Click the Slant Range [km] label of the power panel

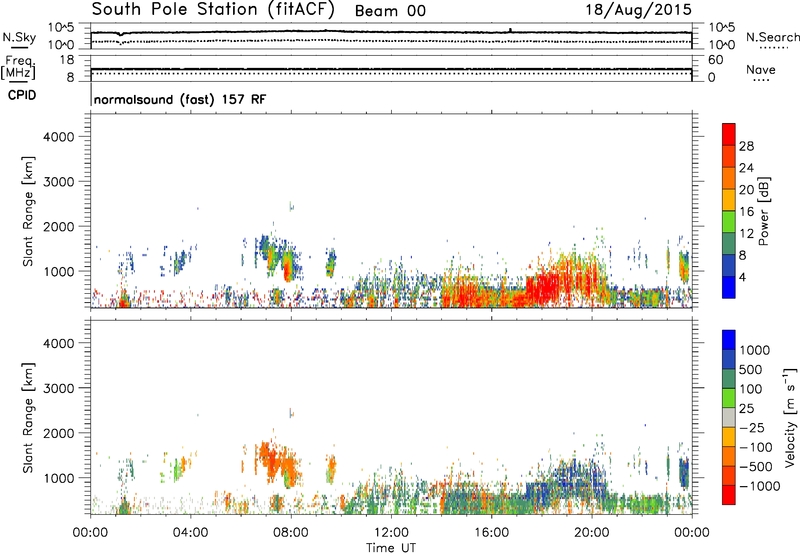click(x=28, y=211)
